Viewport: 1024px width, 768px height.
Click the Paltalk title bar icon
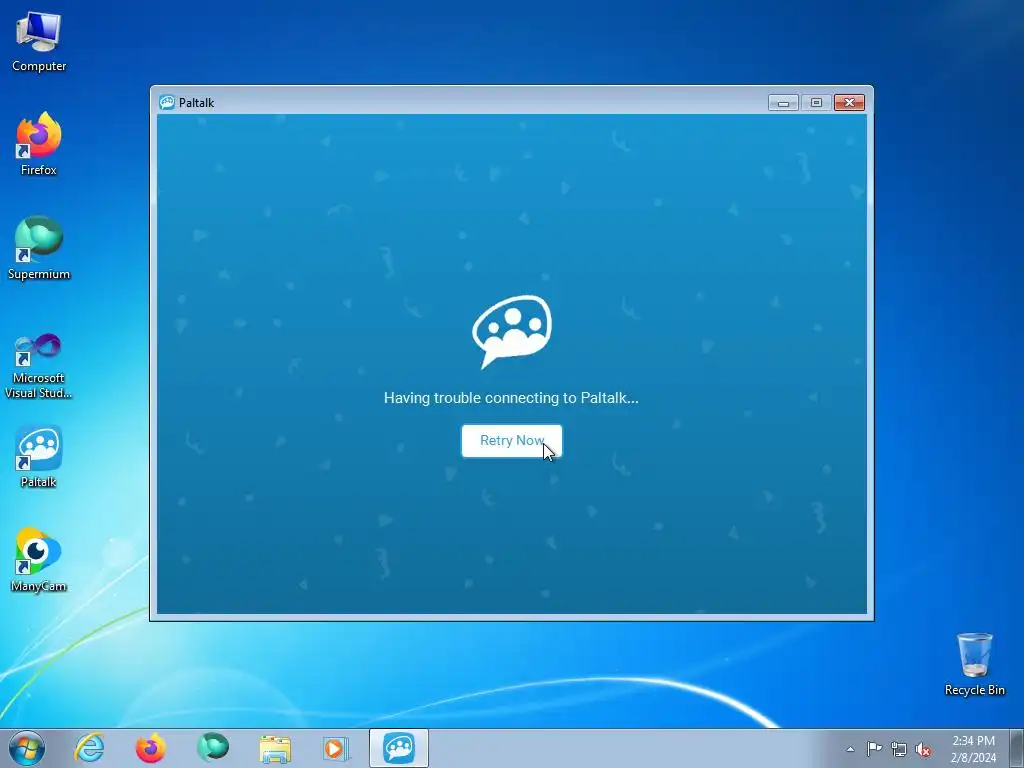pyautogui.click(x=167, y=103)
